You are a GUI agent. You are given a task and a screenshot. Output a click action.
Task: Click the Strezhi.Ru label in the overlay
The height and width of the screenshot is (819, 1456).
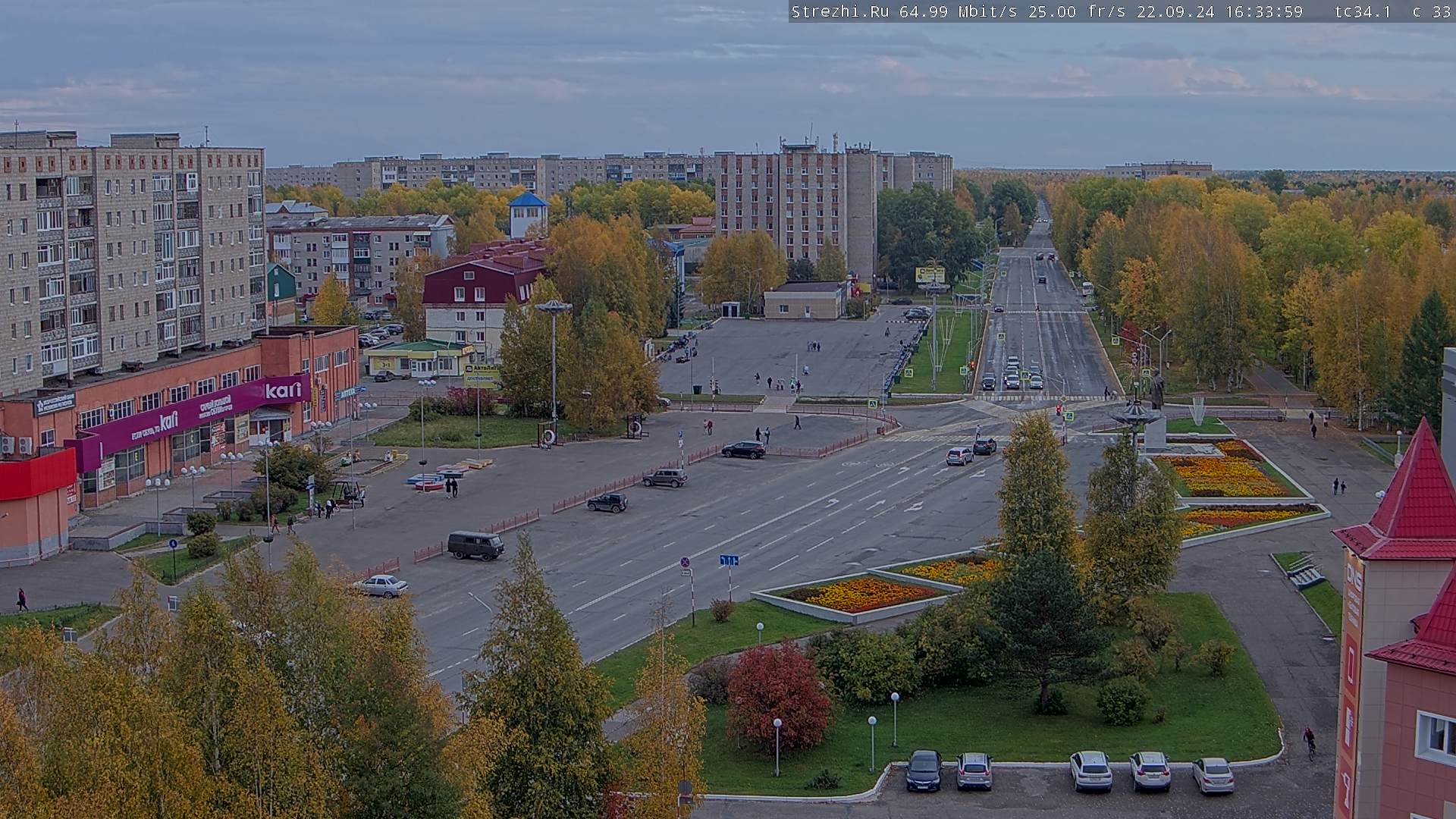pyautogui.click(x=842, y=11)
